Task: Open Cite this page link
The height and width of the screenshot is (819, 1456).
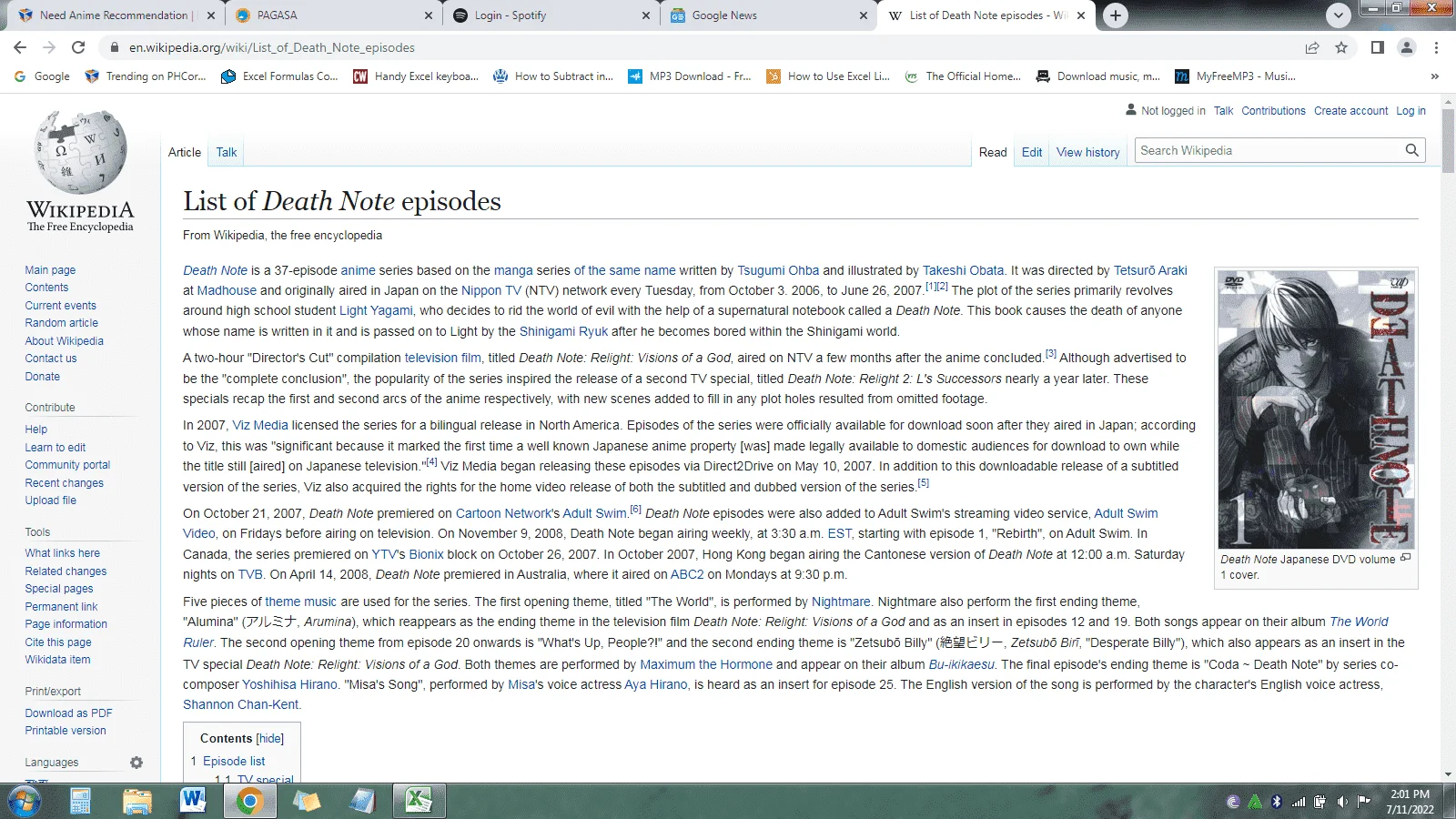Action: click(x=58, y=642)
